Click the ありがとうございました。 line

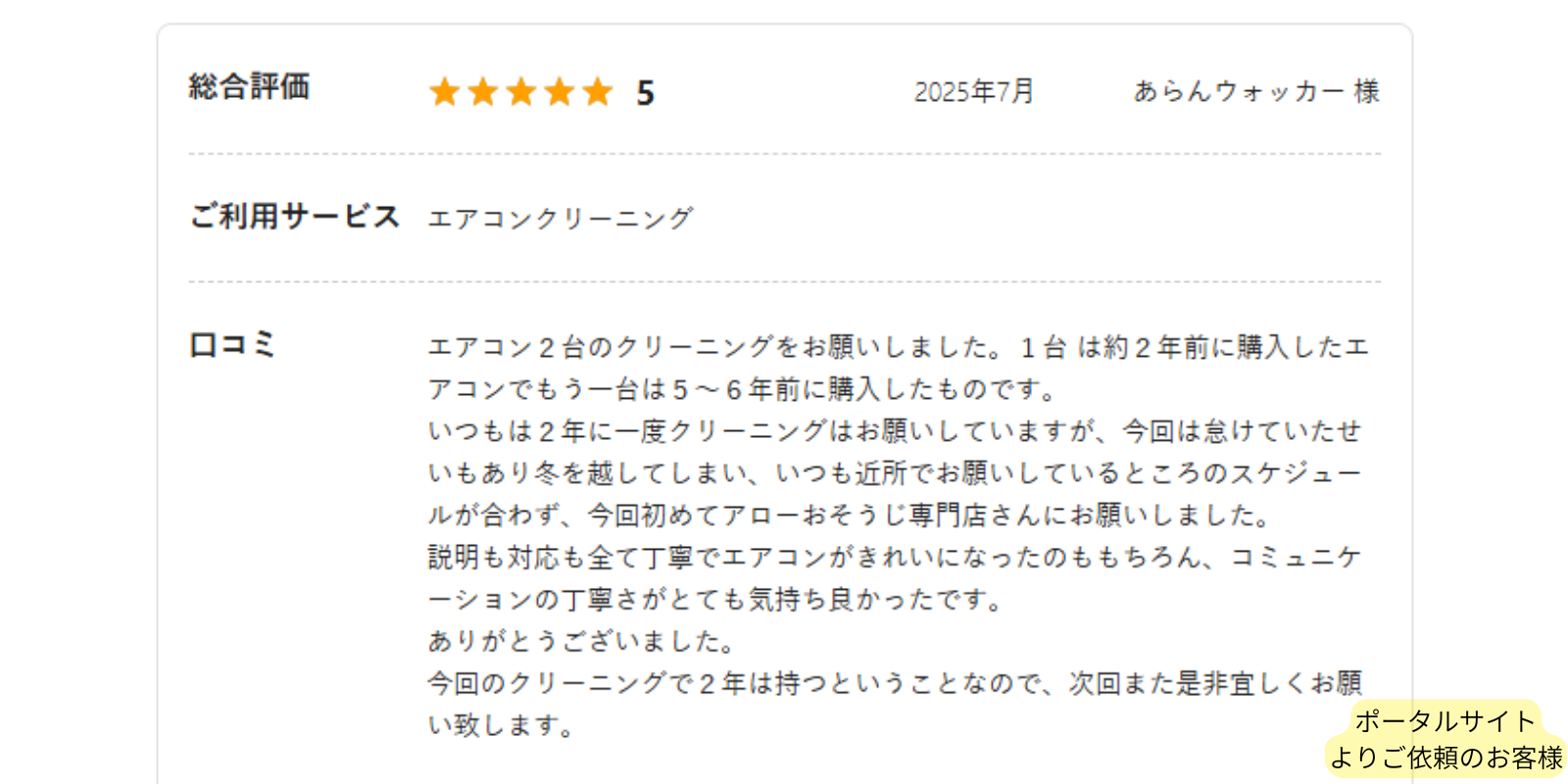point(581,642)
